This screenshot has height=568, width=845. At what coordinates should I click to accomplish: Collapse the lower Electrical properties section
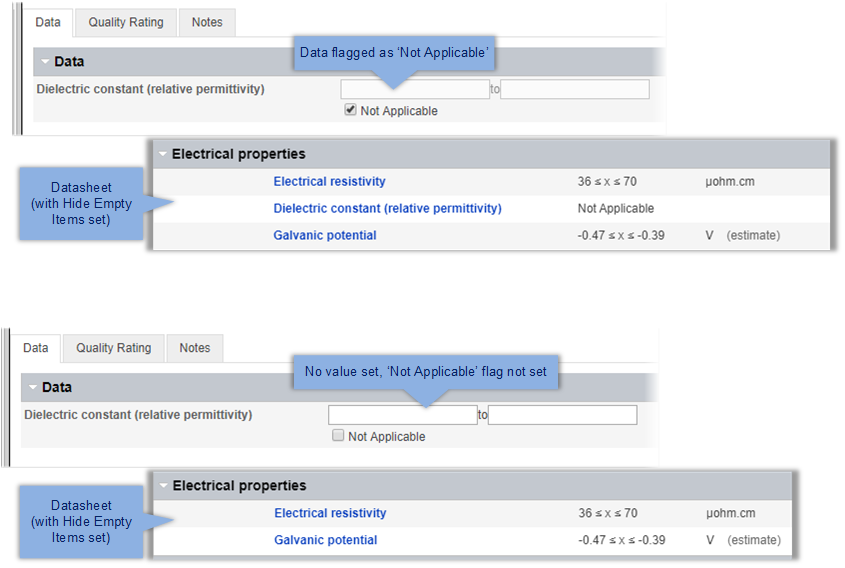163,486
